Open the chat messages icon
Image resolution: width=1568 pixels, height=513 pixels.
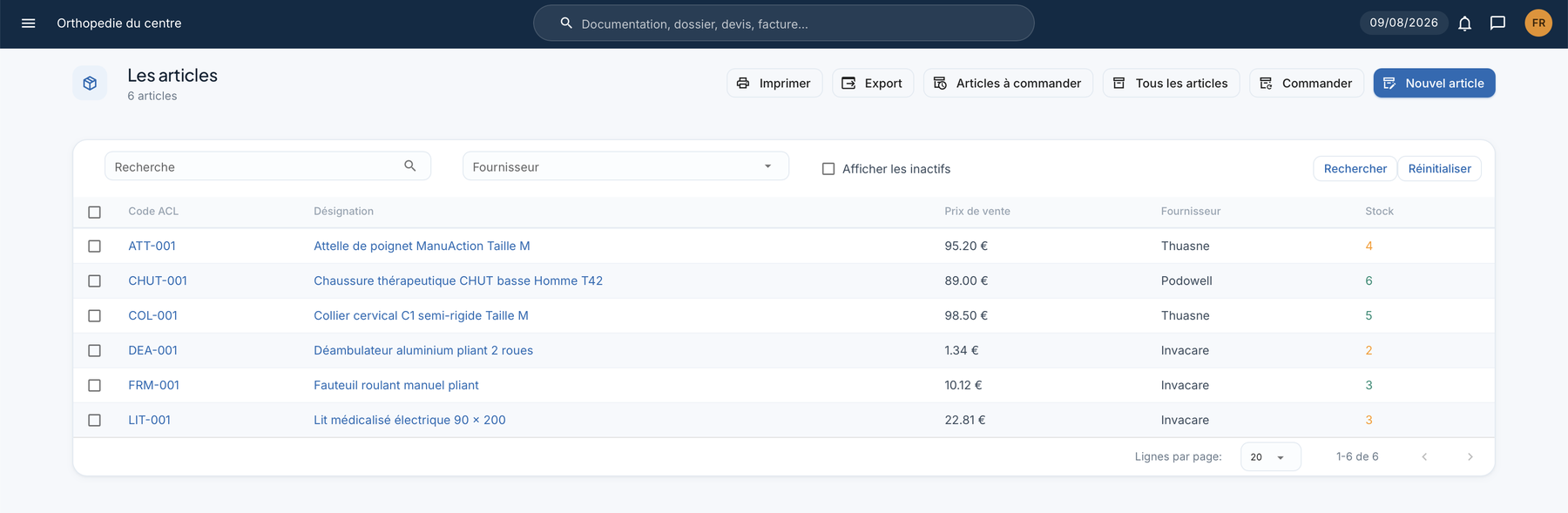tap(1497, 24)
